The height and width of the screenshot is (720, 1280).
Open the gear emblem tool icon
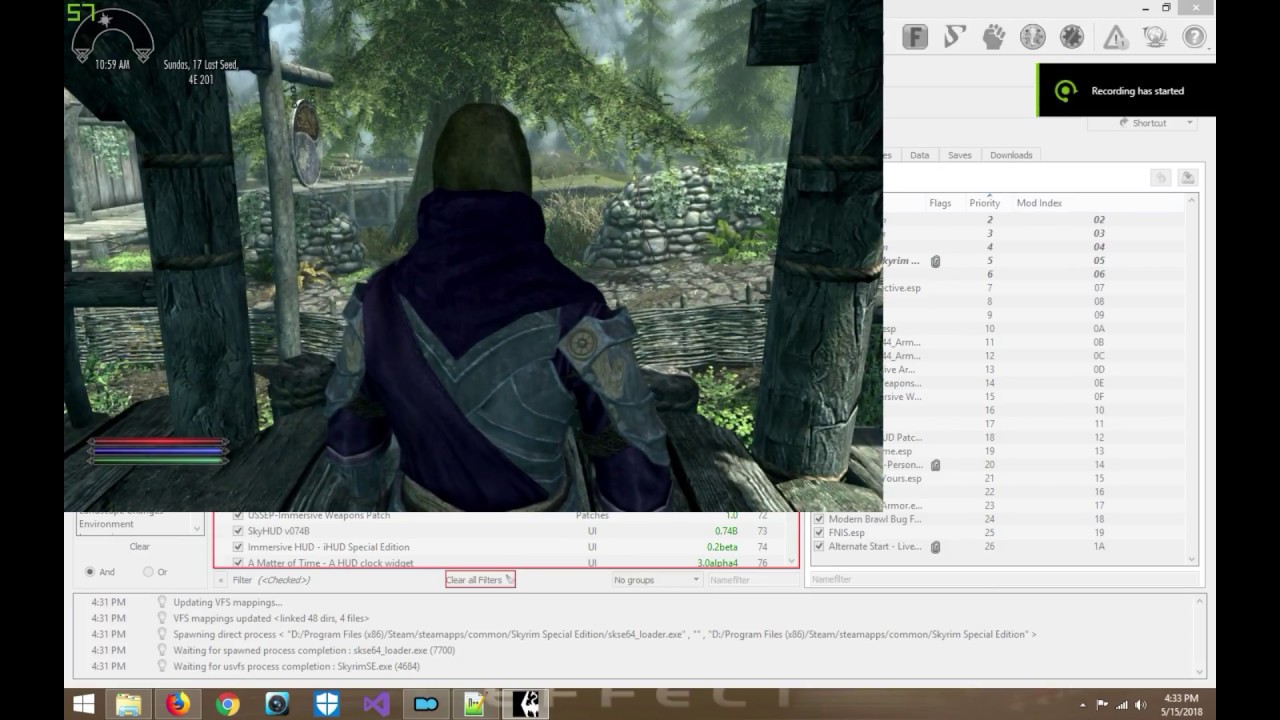(1072, 38)
